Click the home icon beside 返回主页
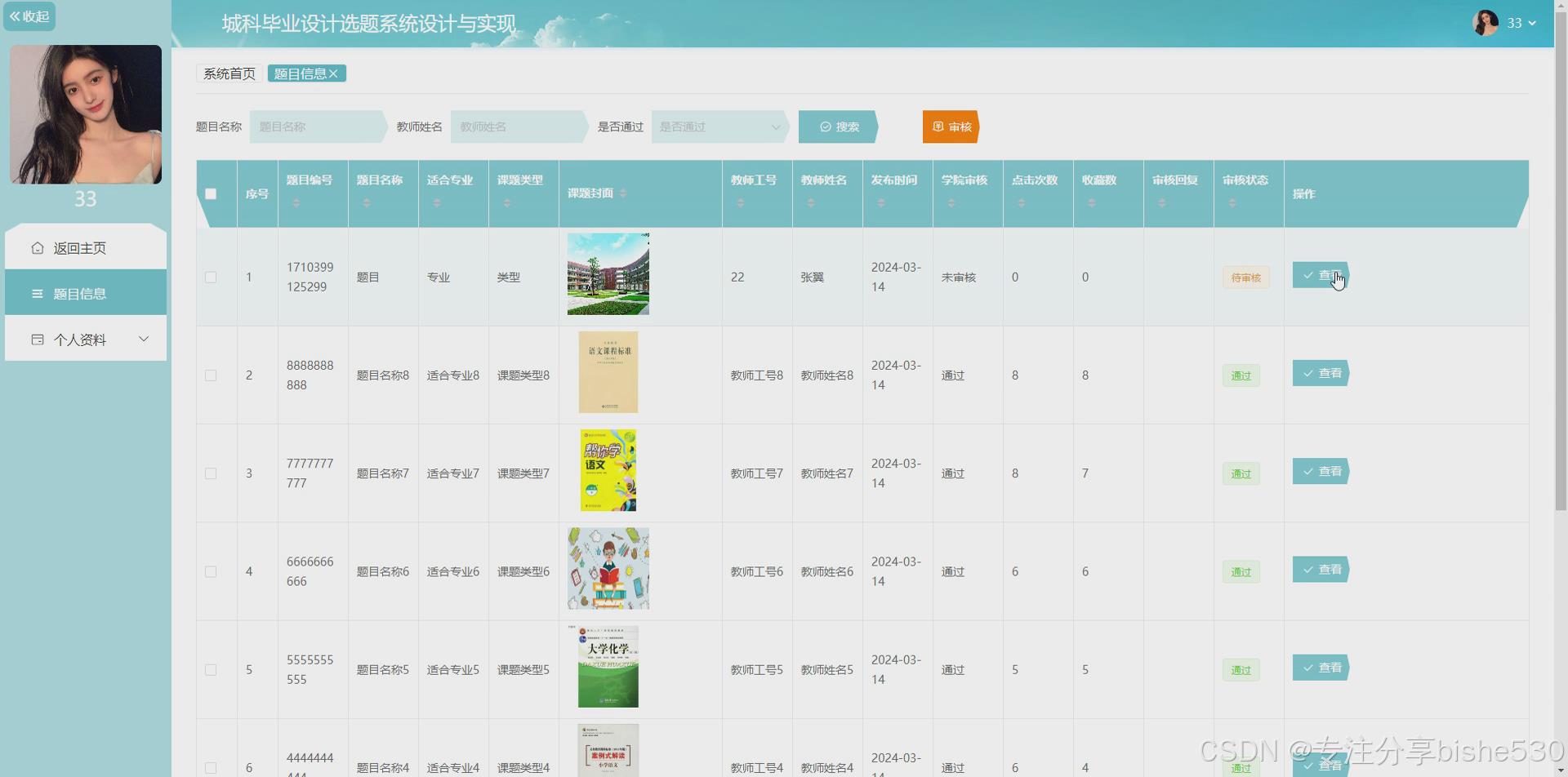 coord(38,248)
